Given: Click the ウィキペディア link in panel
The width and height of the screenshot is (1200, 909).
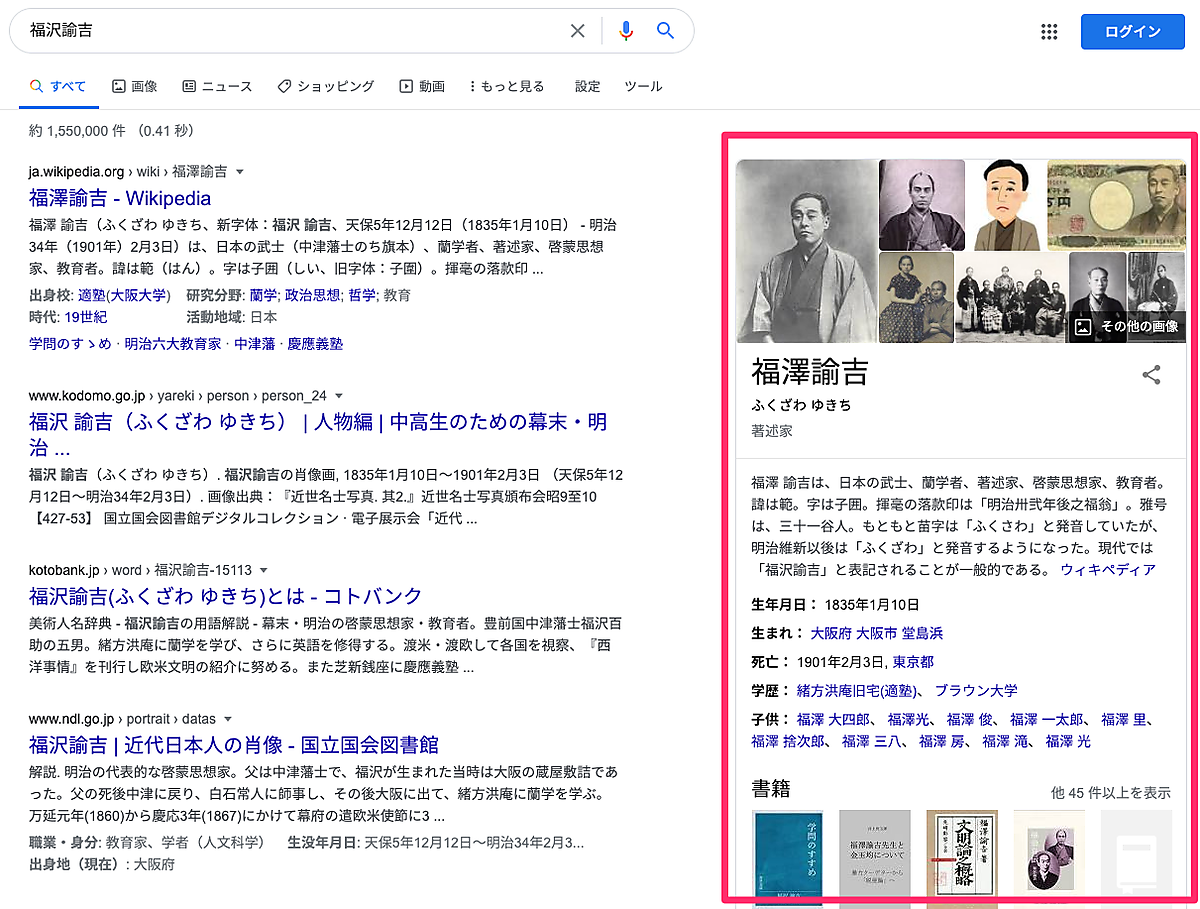Looking at the screenshot, I should tap(1108, 570).
